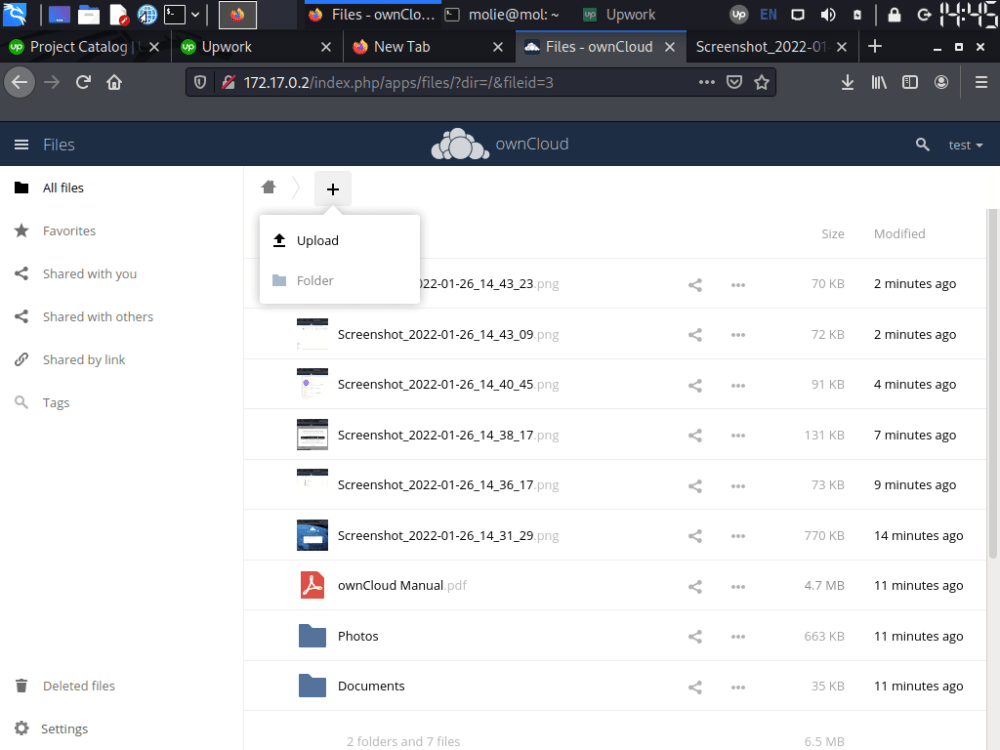The height and width of the screenshot is (750, 1000).
Task: Share the Screenshot 14_40_45 file
Action: pyautogui.click(x=695, y=385)
